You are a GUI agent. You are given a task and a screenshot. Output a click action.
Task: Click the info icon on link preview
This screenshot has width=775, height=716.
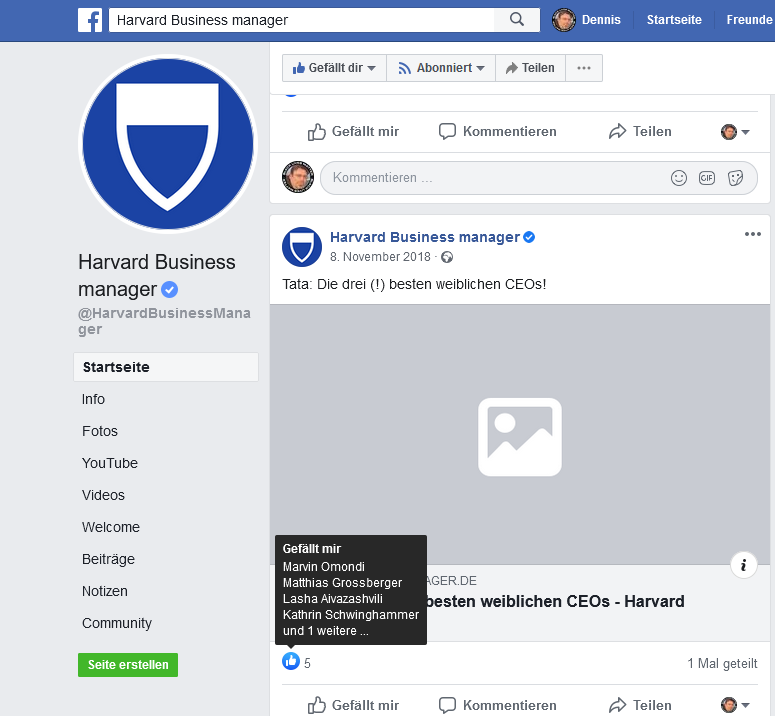click(x=743, y=565)
